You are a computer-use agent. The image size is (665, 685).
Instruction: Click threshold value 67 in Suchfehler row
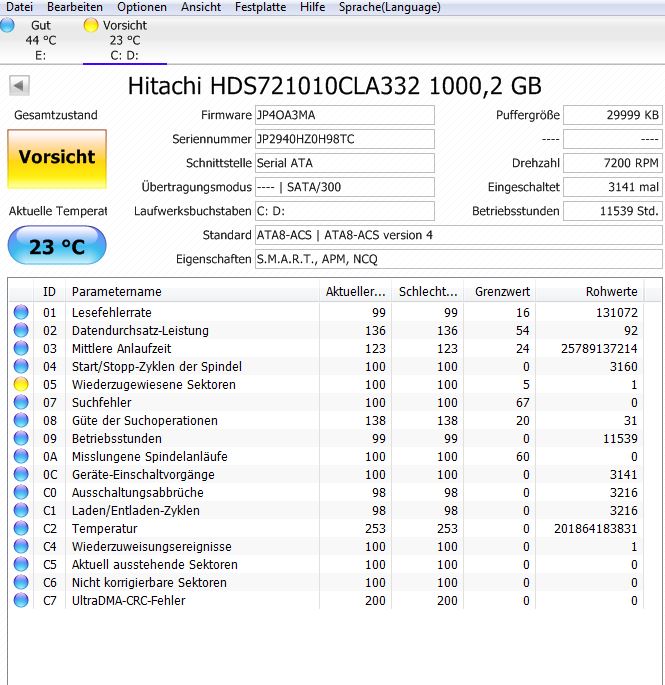pyautogui.click(x=523, y=402)
